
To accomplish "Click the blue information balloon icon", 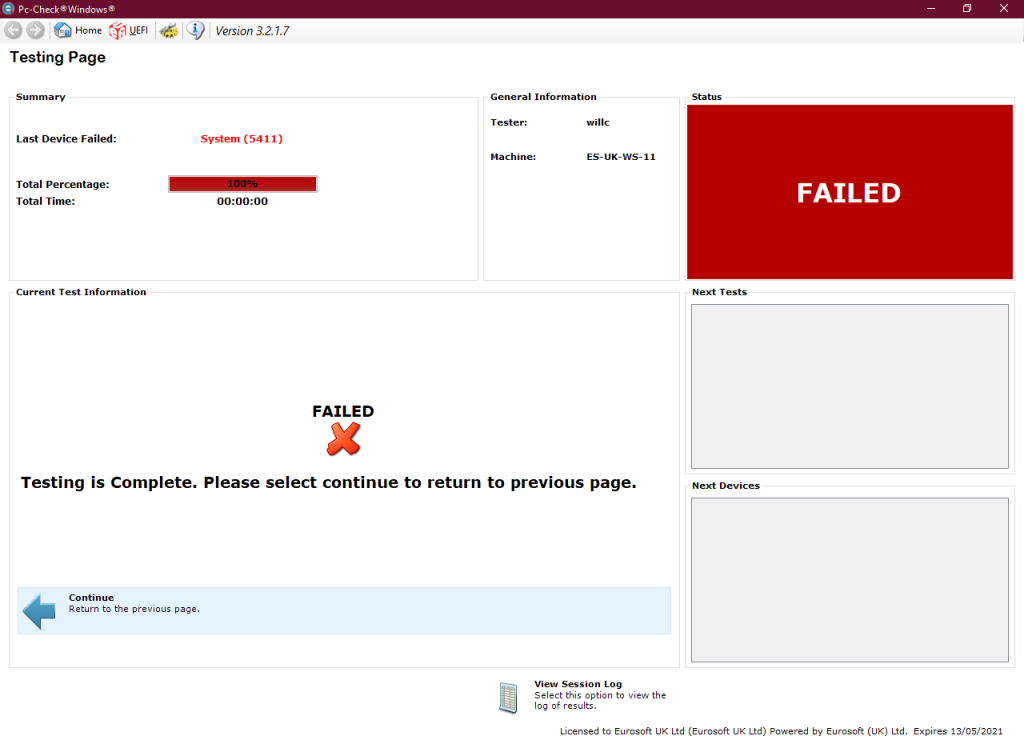I will point(195,30).
